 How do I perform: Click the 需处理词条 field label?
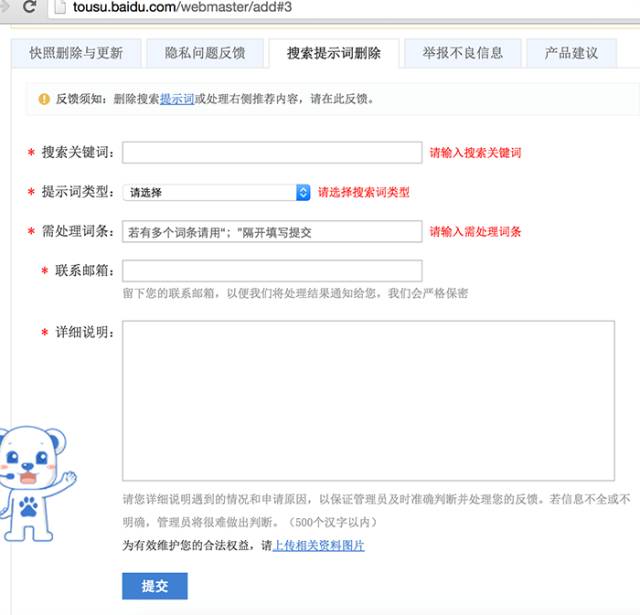78,231
